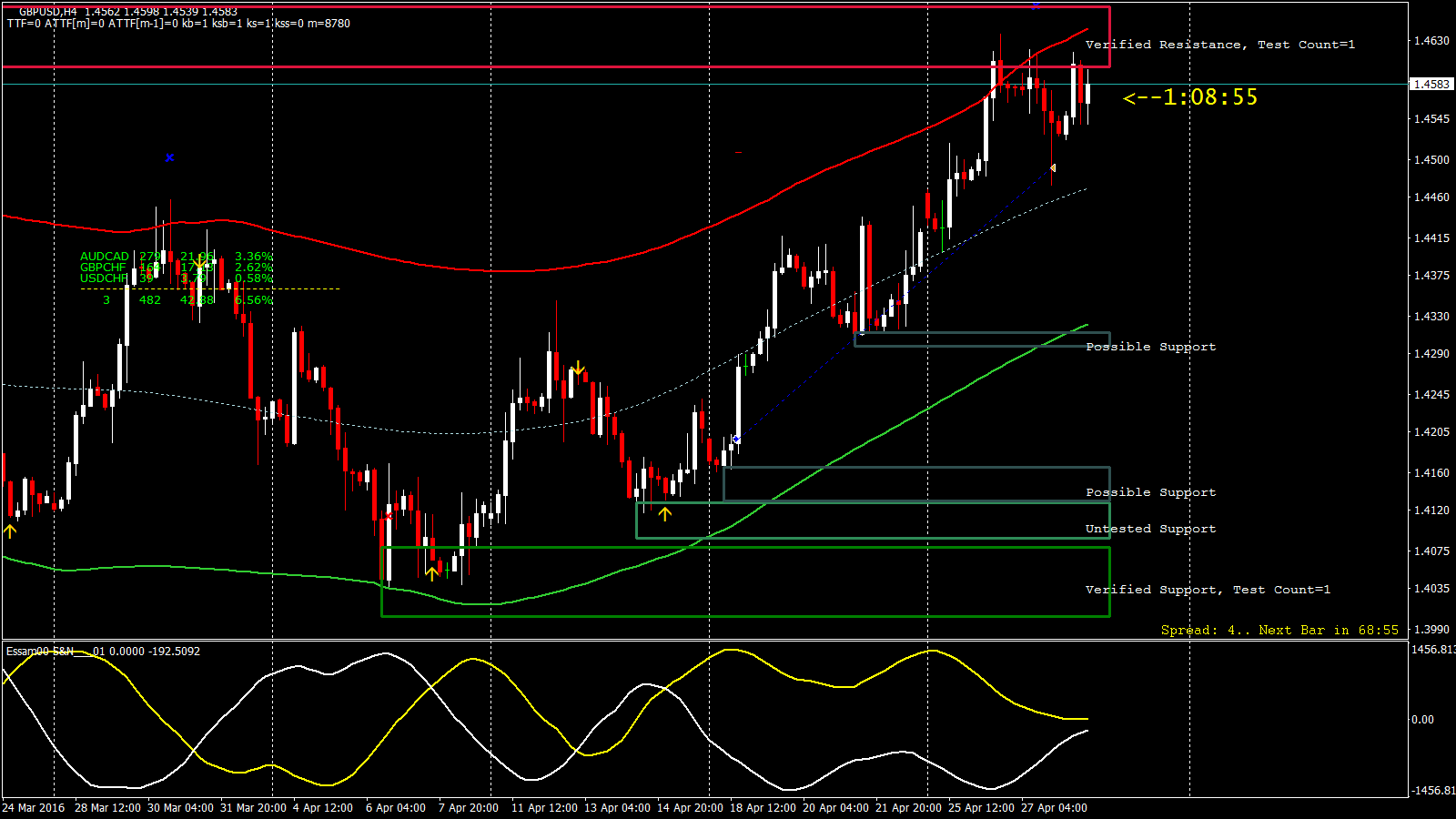The image size is (1456, 819).
Task: Select the blue dot marker at trendline start
Action: tap(736, 440)
